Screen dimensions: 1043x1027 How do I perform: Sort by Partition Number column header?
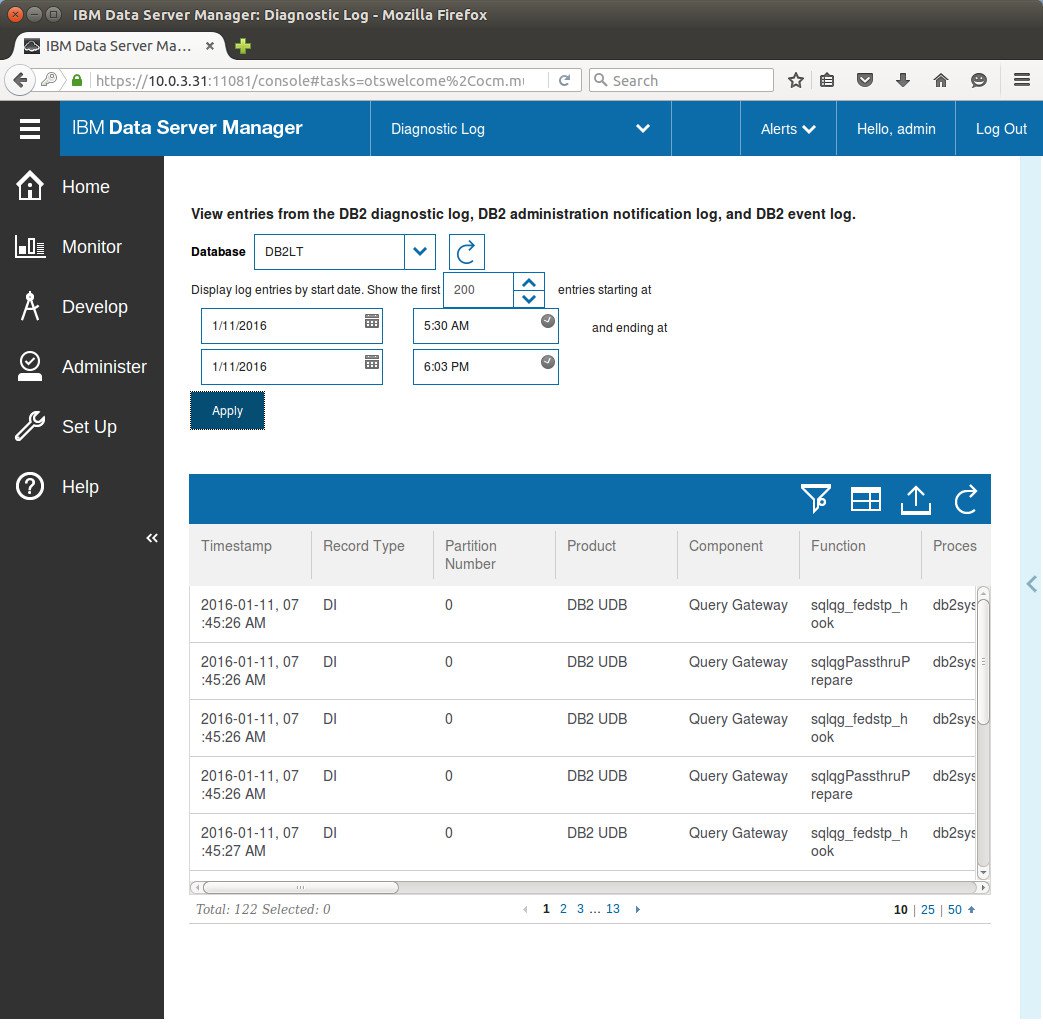(x=494, y=555)
